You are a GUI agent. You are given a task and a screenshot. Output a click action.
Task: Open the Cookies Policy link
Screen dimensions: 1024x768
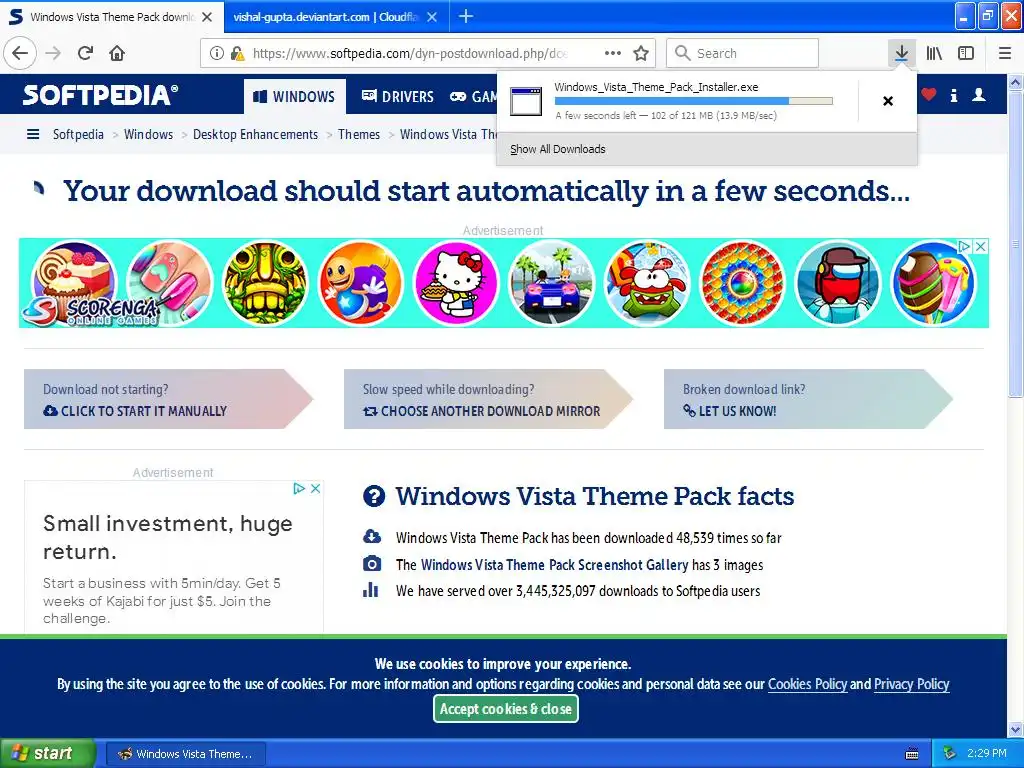point(807,684)
